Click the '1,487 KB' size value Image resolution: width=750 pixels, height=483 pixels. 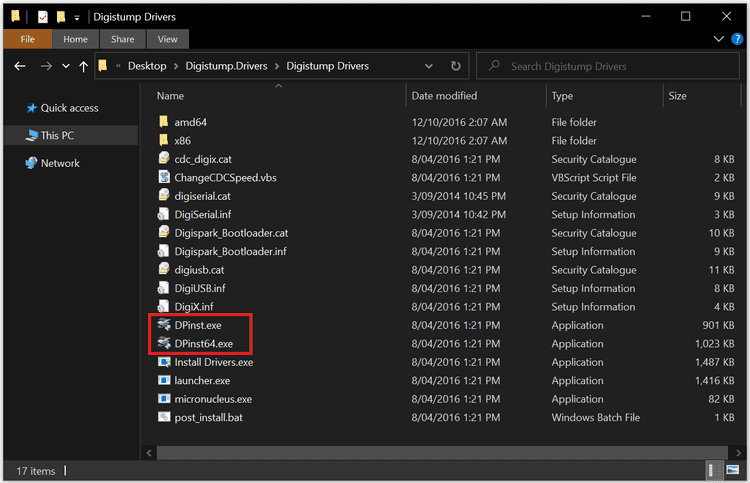point(715,362)
